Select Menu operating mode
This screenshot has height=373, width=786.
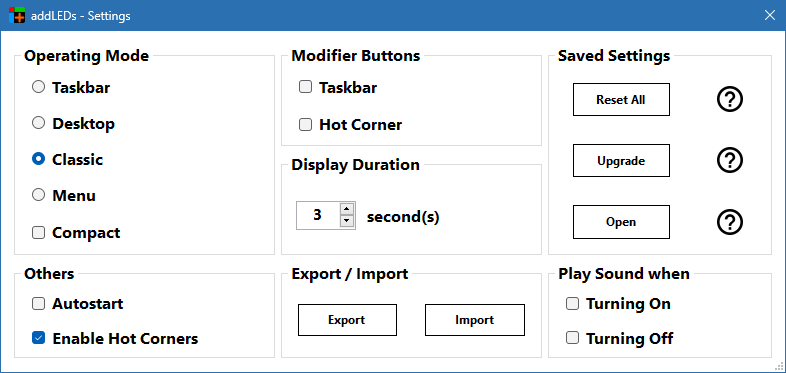click(39, 195)
